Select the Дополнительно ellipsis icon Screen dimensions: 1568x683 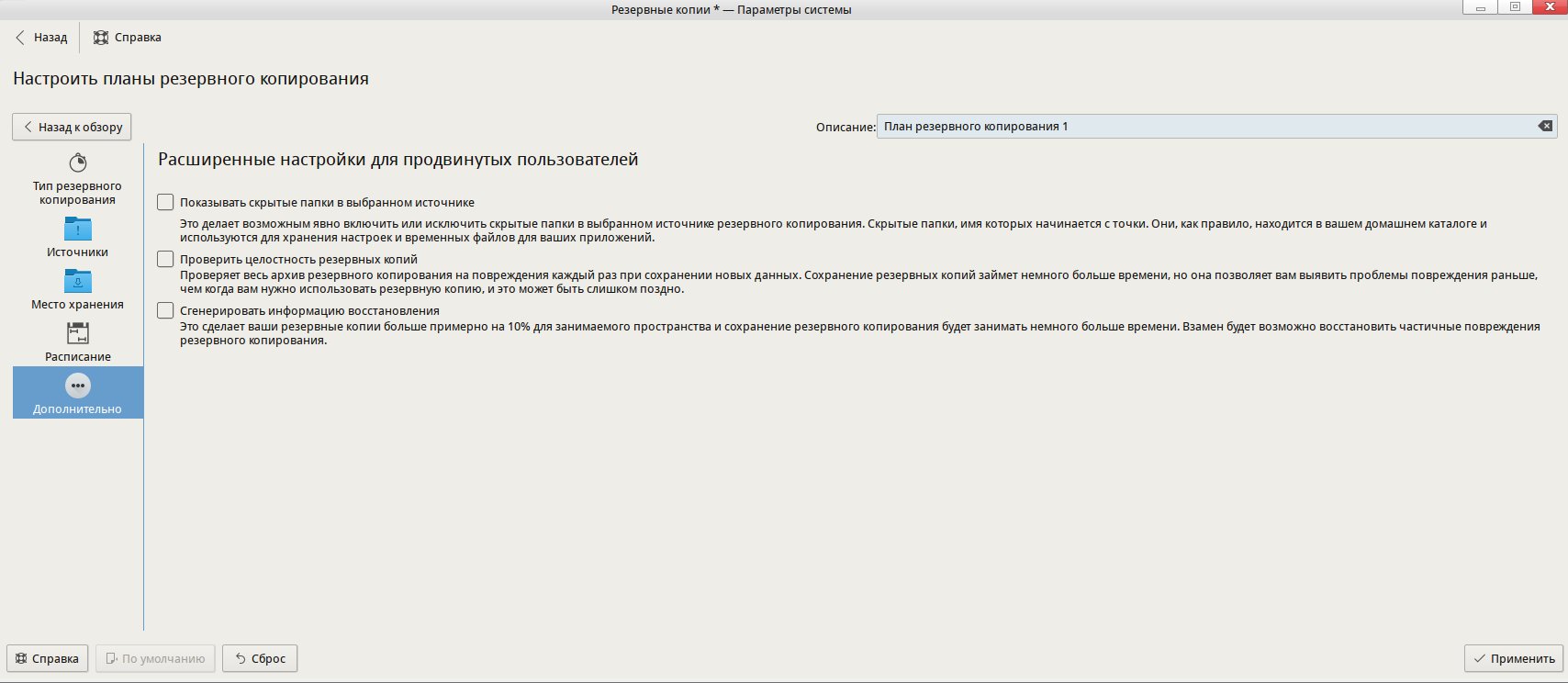pyautogui.click(x=78, y=386)
